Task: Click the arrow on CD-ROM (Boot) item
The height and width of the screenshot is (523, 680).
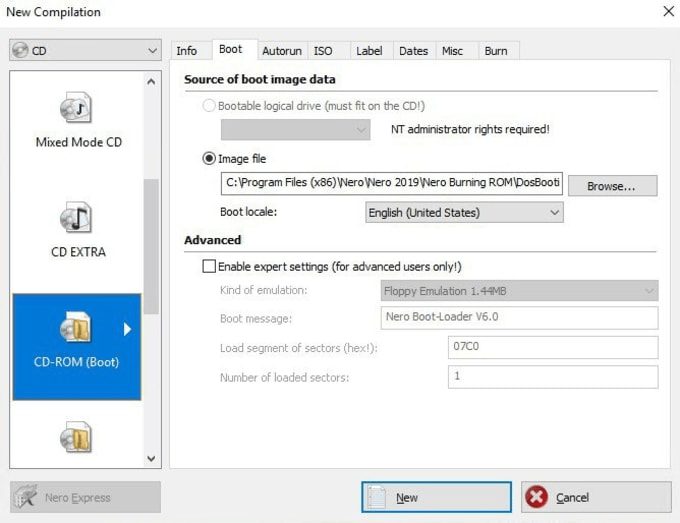Action: pos(127,329)
